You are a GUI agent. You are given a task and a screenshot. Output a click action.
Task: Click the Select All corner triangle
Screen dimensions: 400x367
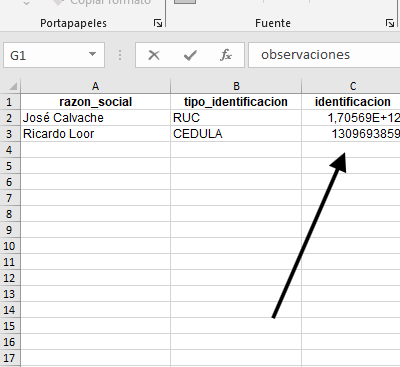[12, 86]
